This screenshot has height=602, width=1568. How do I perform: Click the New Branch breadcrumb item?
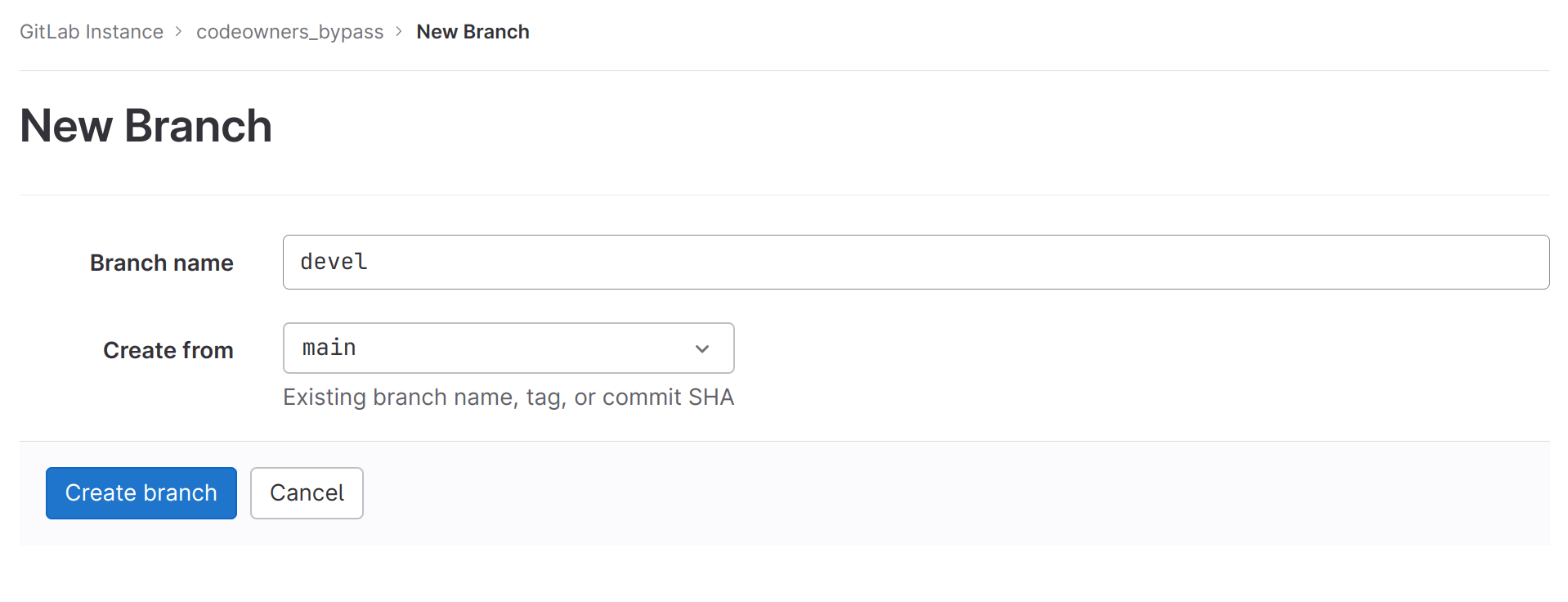[473, 32]
